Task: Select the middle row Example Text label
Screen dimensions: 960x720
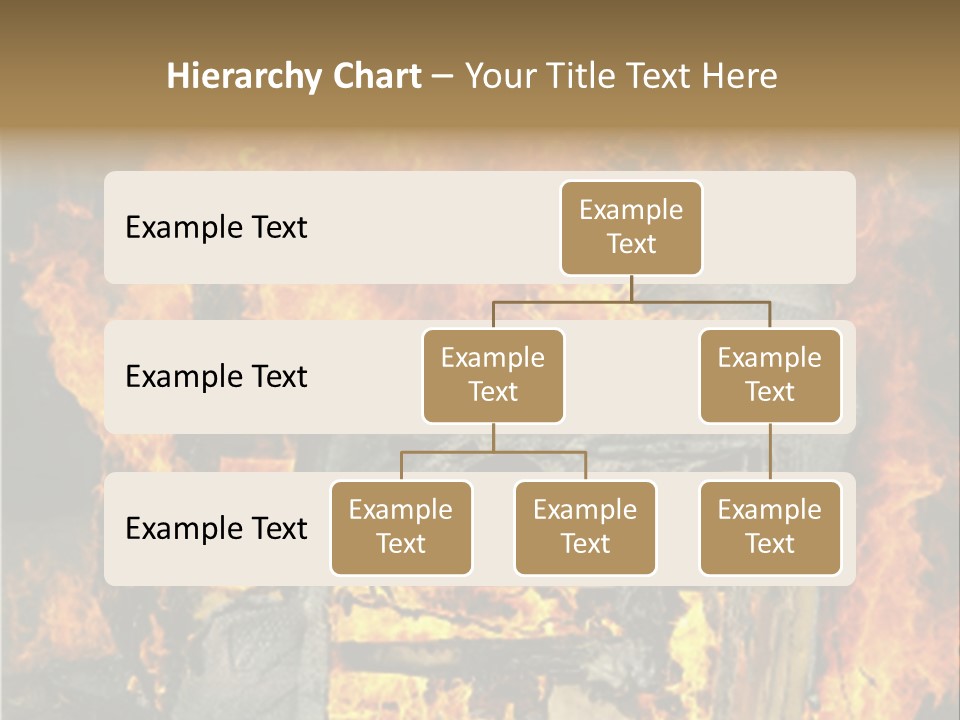Action: tap(216, 376)
